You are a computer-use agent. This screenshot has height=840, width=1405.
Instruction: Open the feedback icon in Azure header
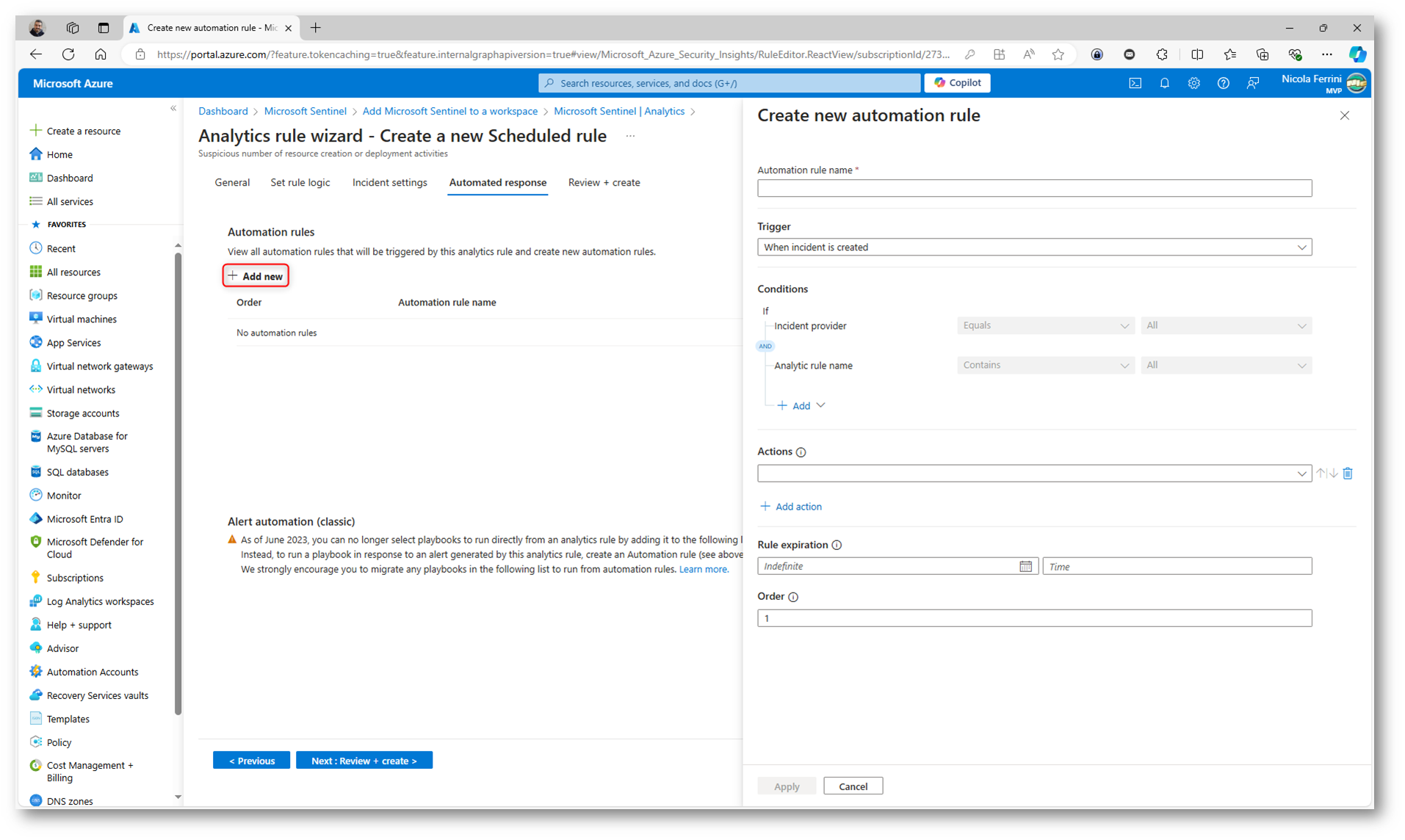pyautogui.click(x=1253, y=83)
